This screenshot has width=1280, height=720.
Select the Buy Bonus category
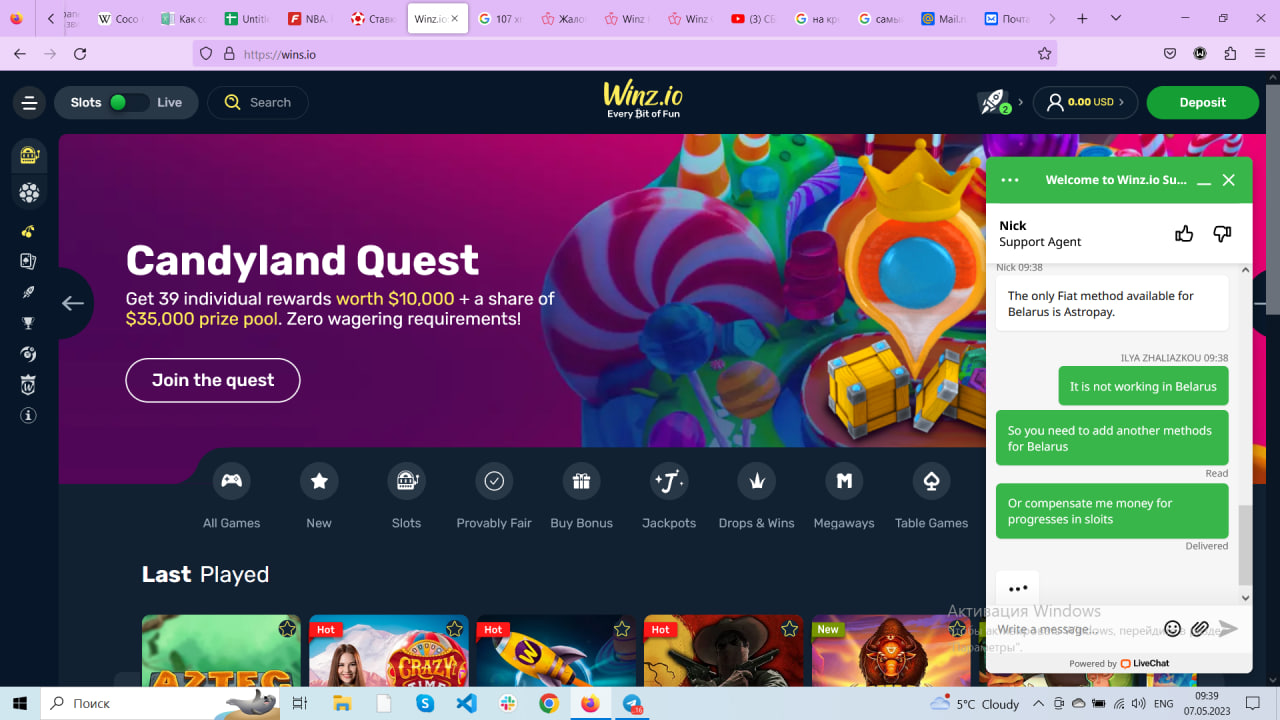581,497
